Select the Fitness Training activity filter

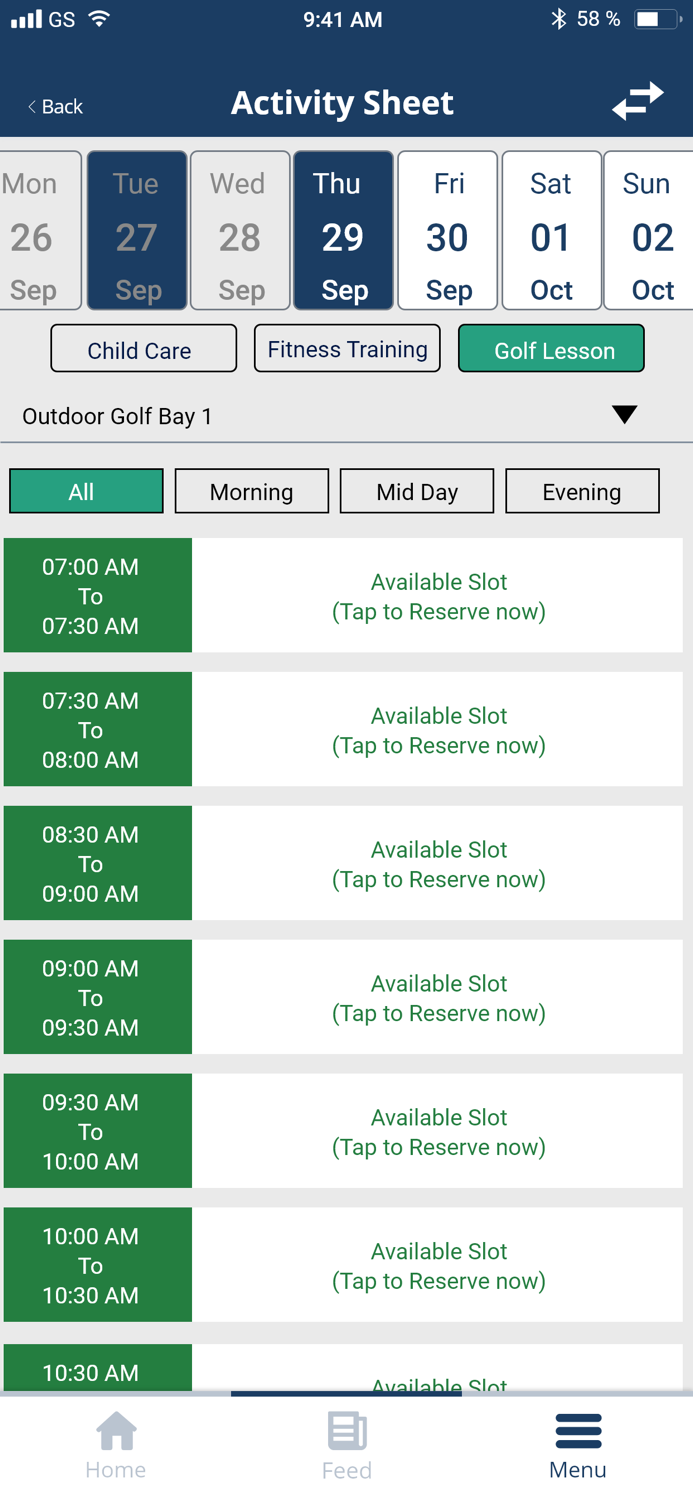pyautogui.click(x=347, y=348)
